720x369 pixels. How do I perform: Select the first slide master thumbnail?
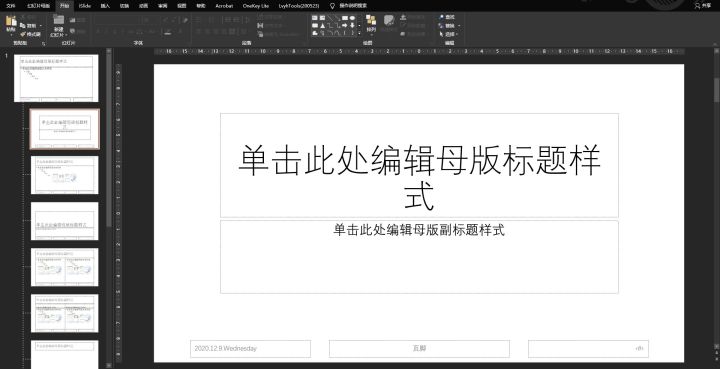coord(56,78)
